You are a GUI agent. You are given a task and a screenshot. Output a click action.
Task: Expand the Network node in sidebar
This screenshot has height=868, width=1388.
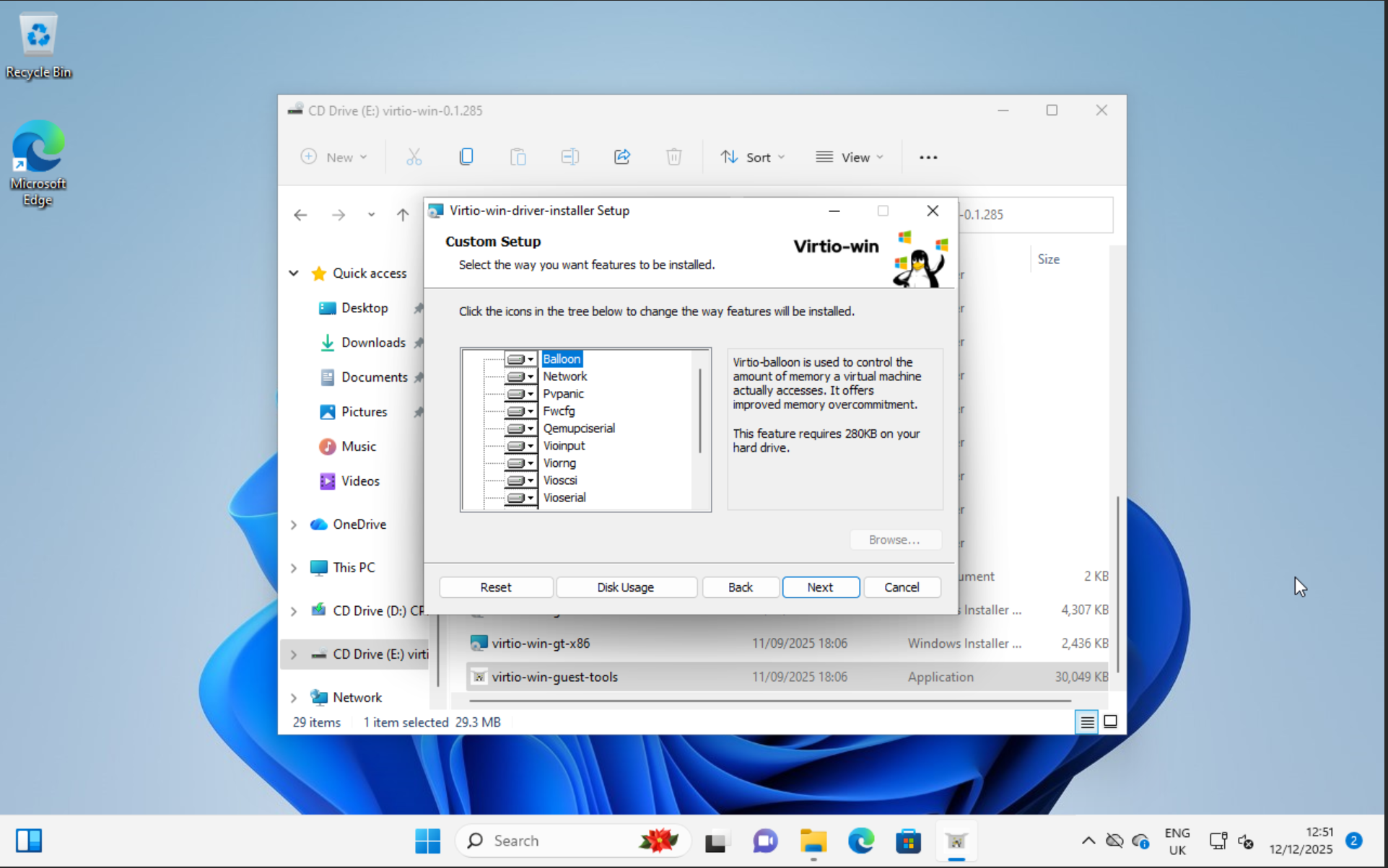tap(294, 698)
